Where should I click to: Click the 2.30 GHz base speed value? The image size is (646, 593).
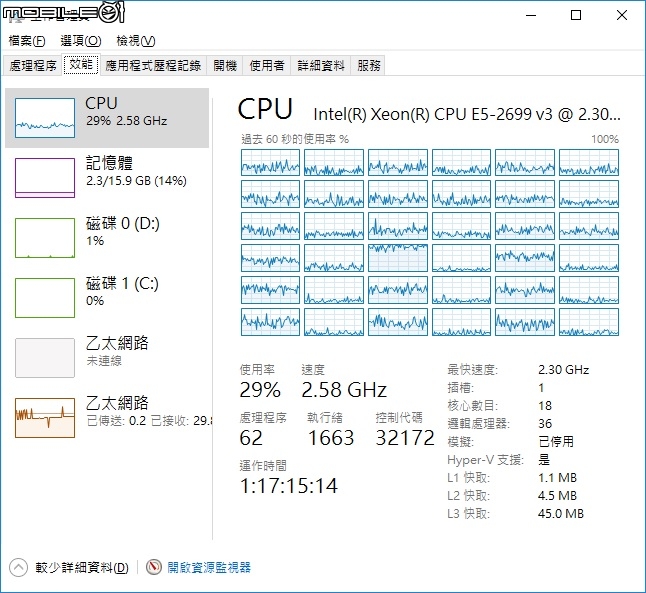pyautogui.click(x=563, y=370)
